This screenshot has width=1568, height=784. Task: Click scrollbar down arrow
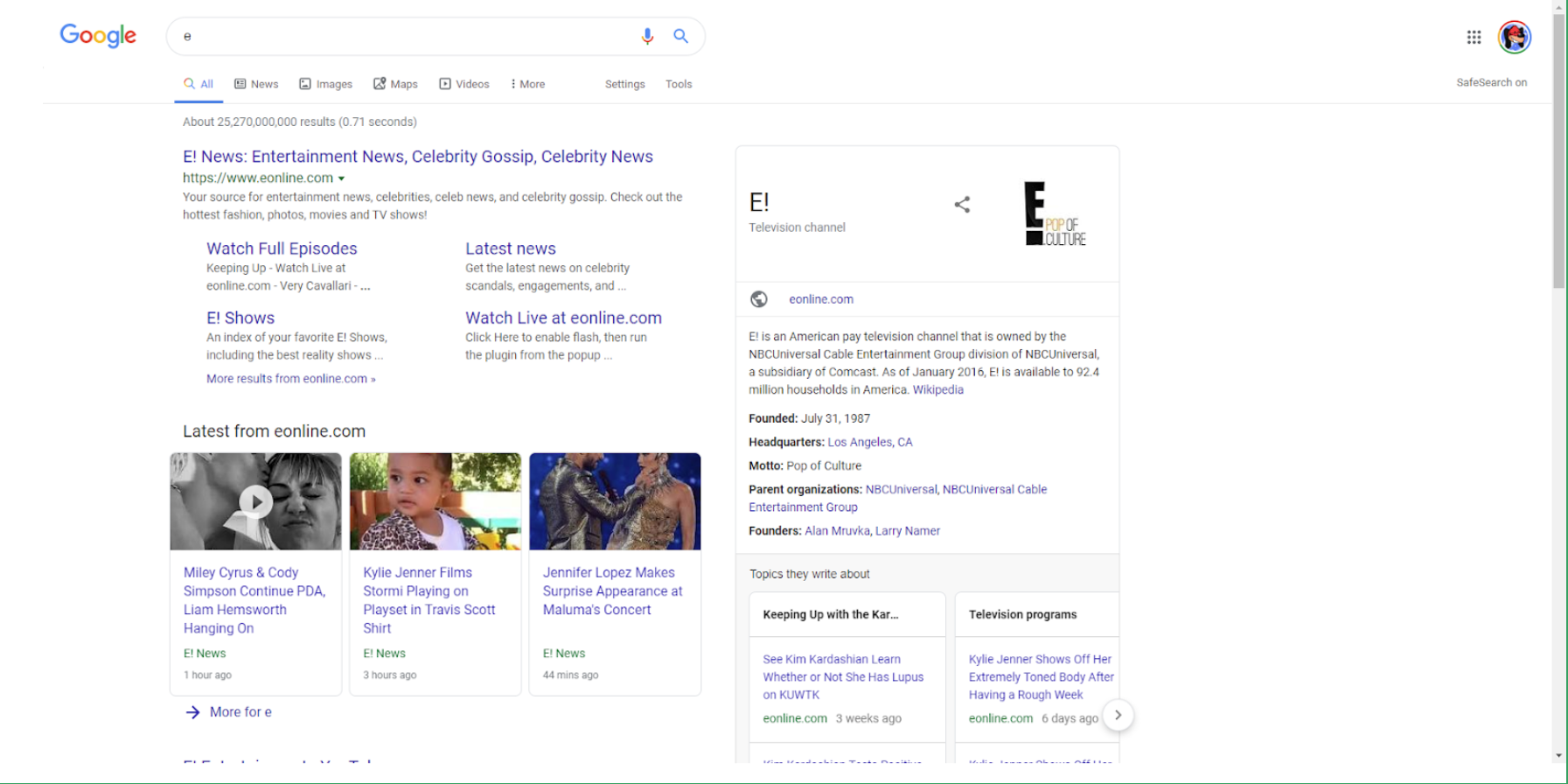pyautogui.click(x=1559, y=755)
